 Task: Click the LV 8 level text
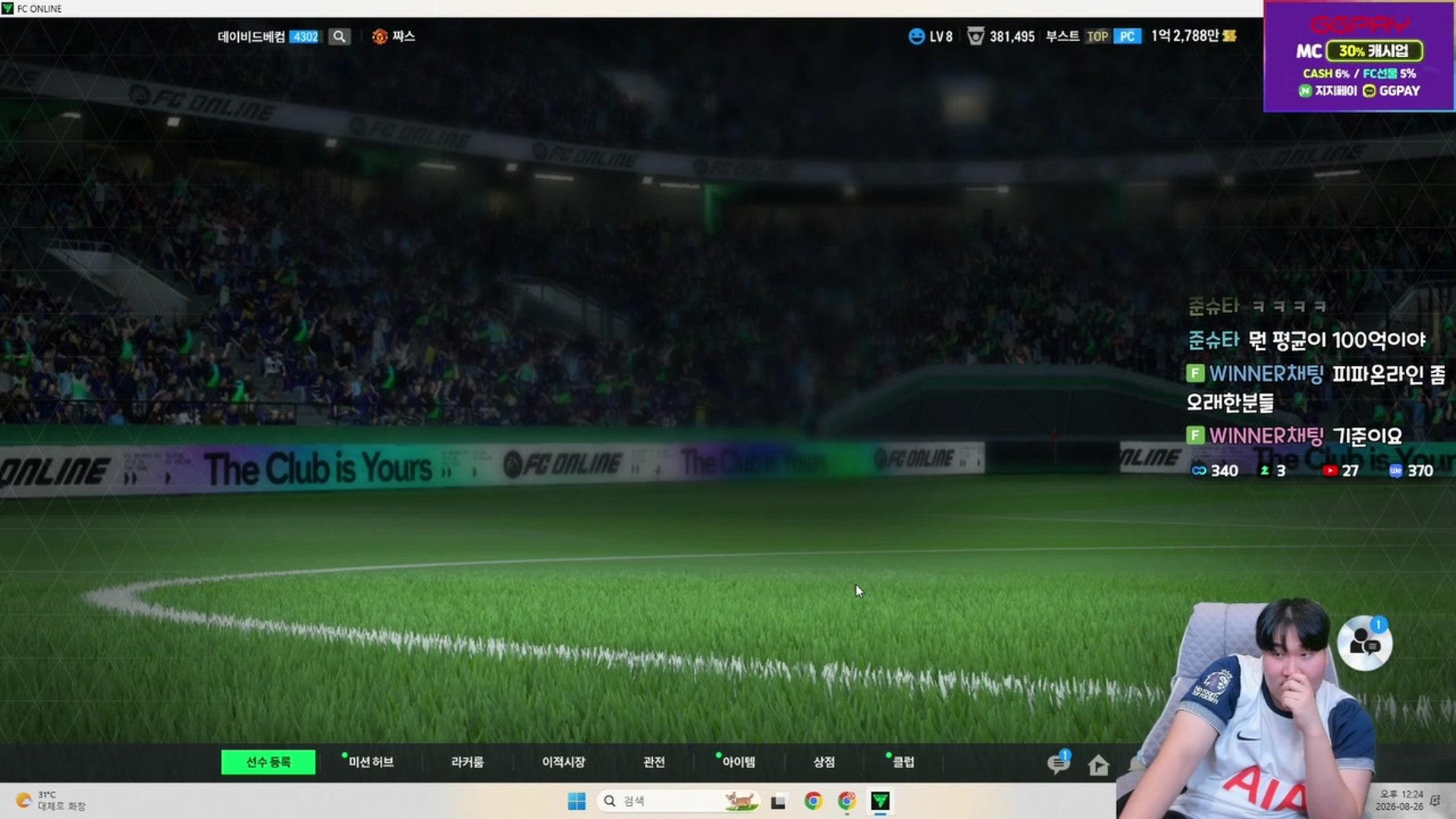941,36
